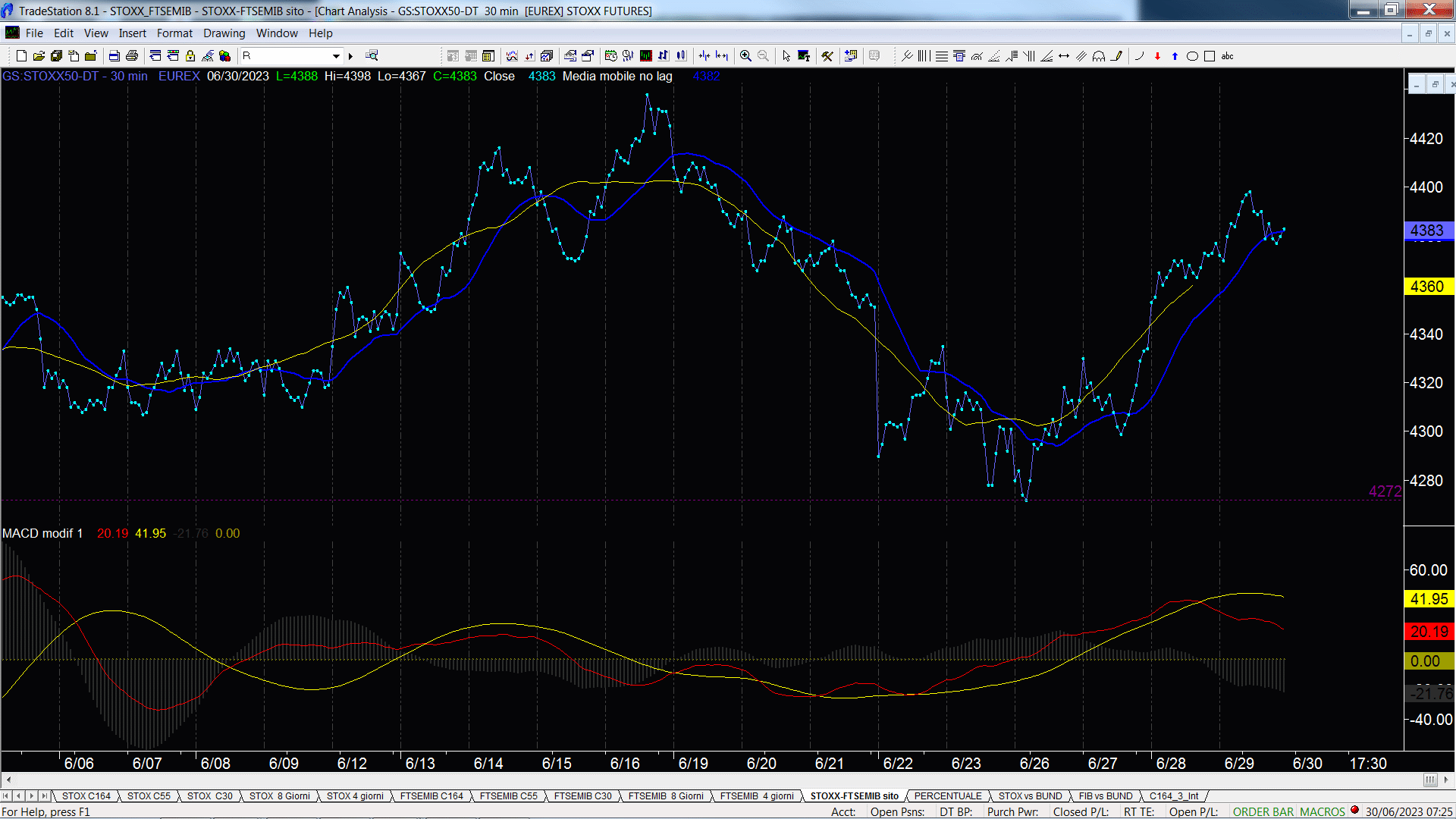Click the hammer tools icon

827,56
